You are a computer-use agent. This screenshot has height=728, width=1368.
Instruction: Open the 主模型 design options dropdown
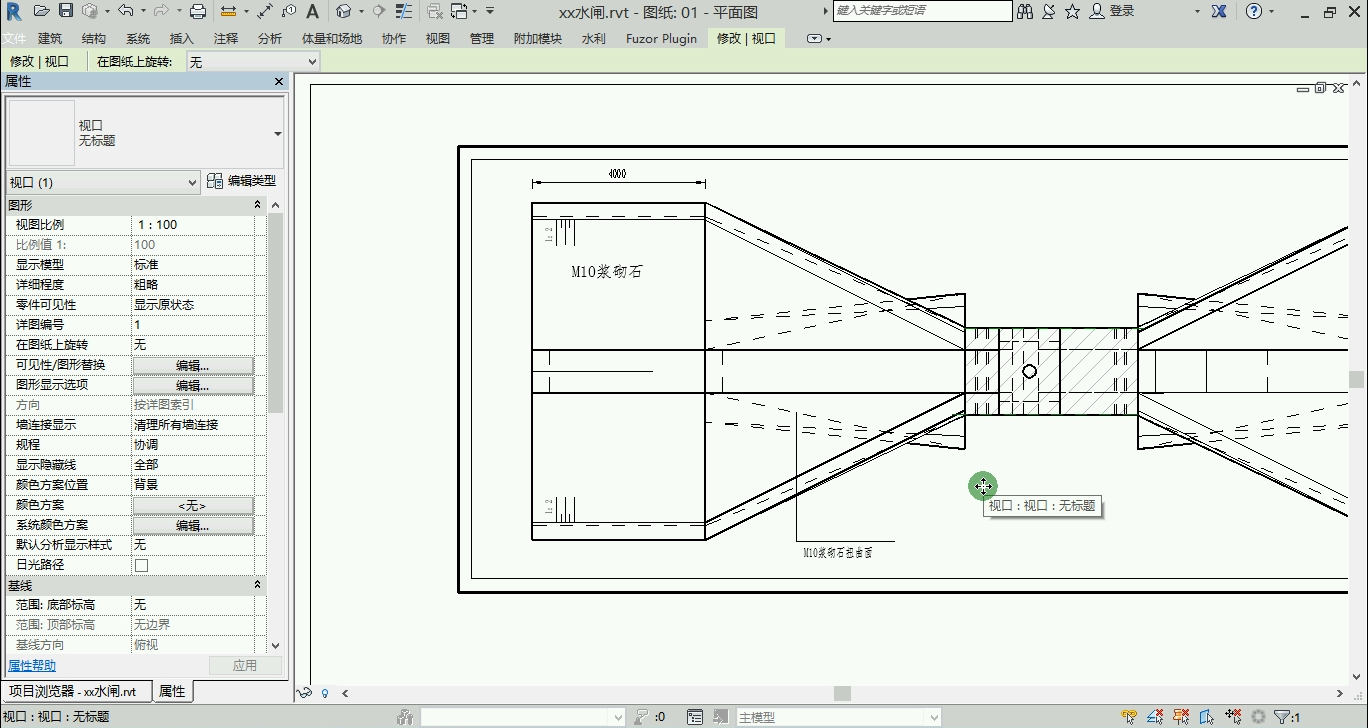tap(838, 717)
